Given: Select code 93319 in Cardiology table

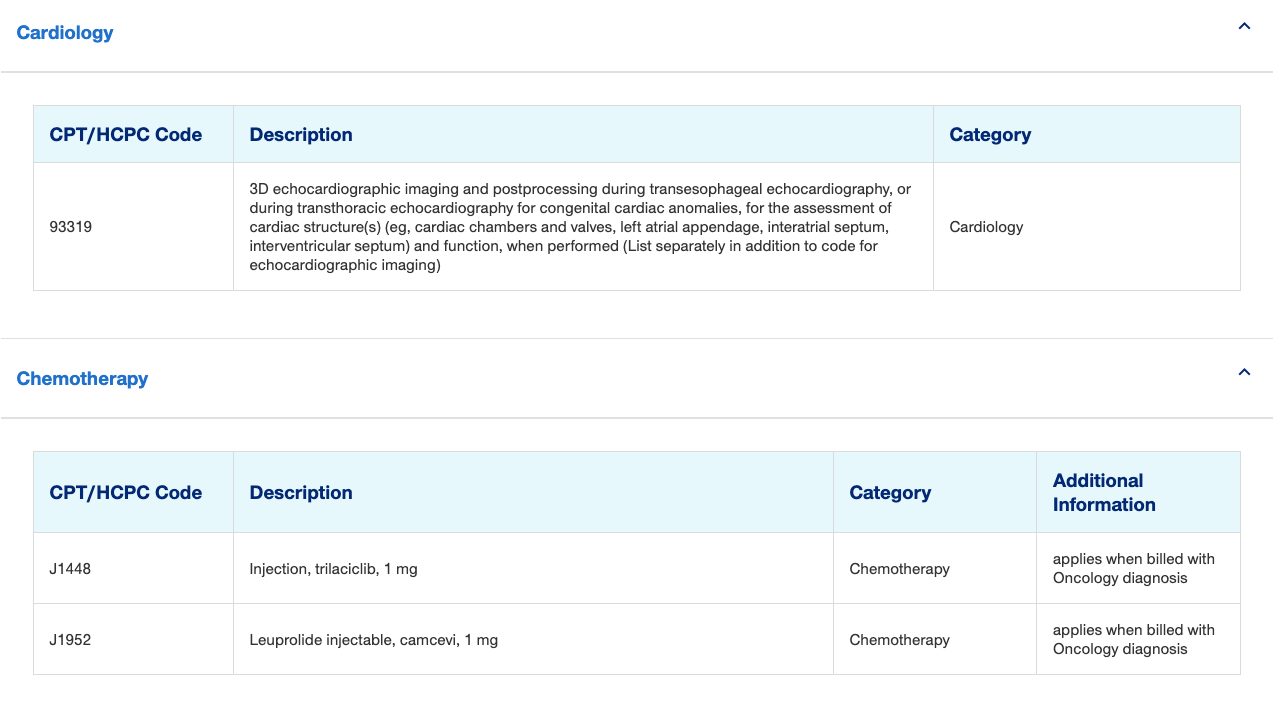Looking at the screenshot, I should [70, 227].
